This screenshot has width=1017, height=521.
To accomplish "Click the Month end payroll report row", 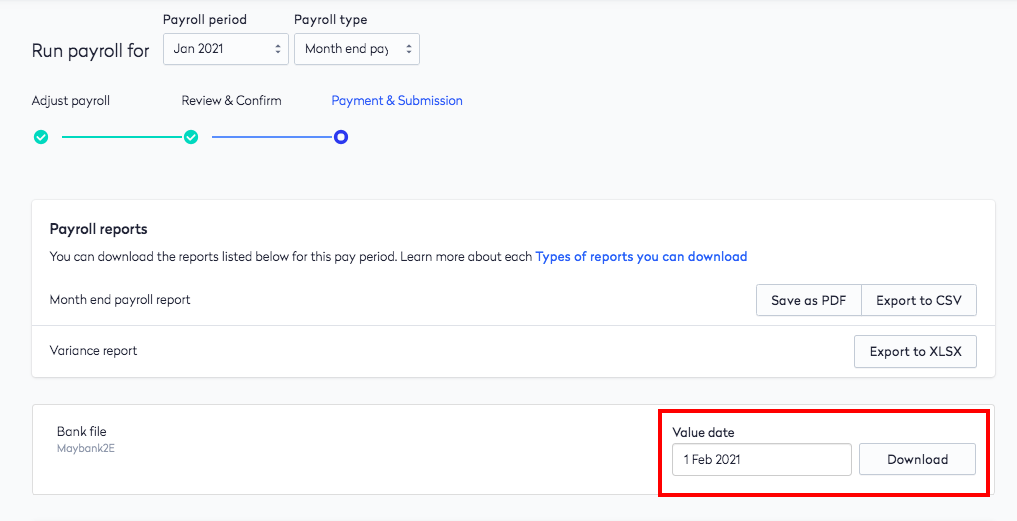I will click(513, 300).
